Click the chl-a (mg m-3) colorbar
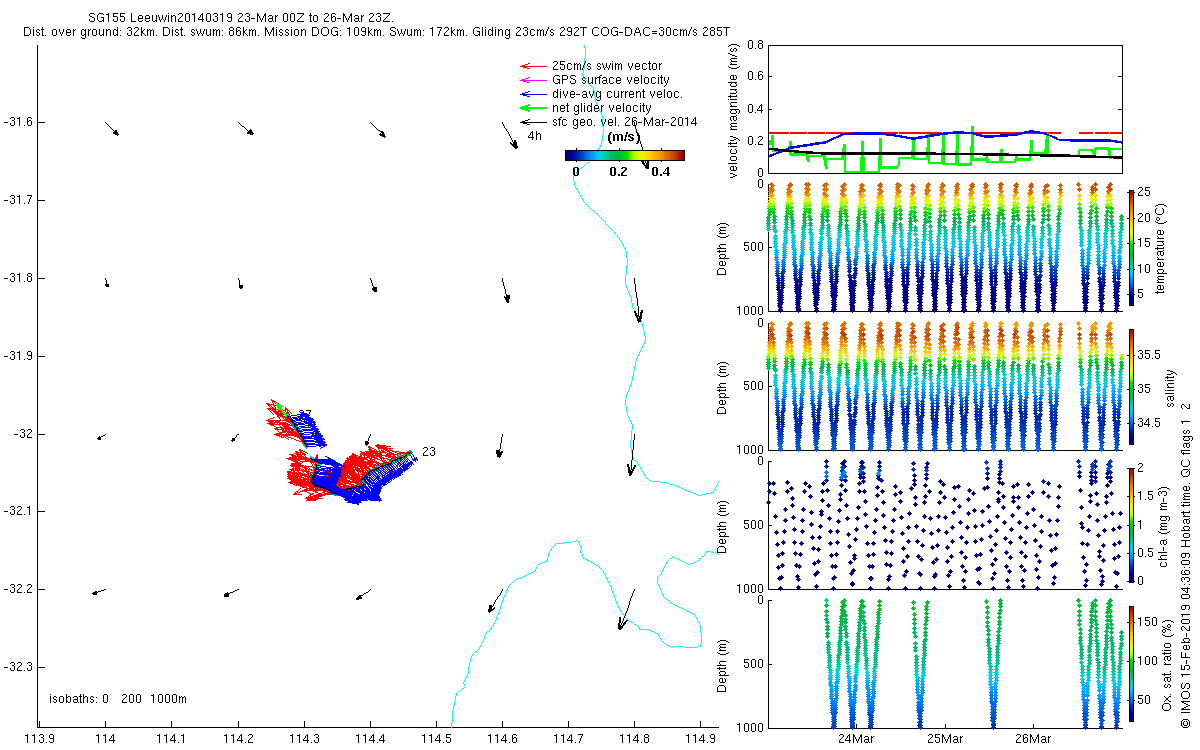Viewport: 1200px width, 750px height. click(1131, 523)
